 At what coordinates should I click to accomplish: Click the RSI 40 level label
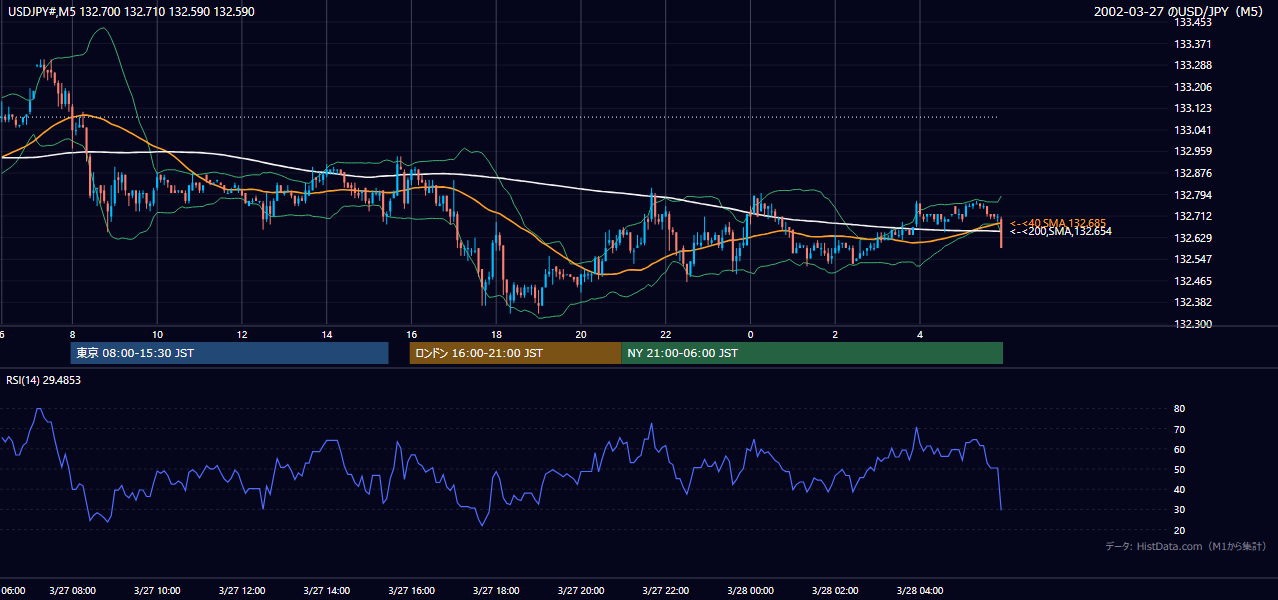[1179, 489]
